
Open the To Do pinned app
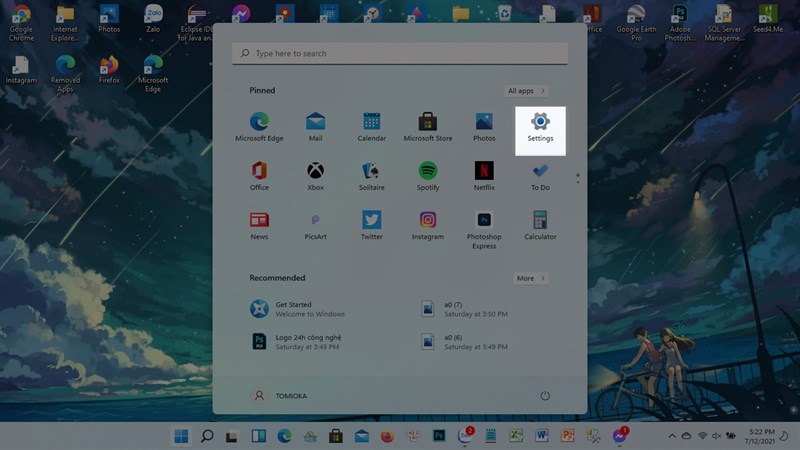point(540,176)
